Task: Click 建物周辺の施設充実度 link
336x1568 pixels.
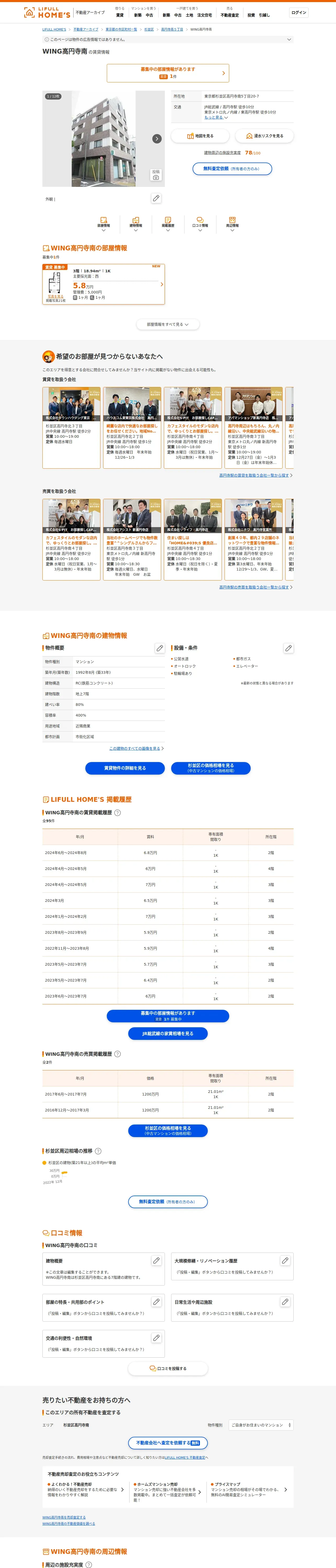Action: pos(223,153)
